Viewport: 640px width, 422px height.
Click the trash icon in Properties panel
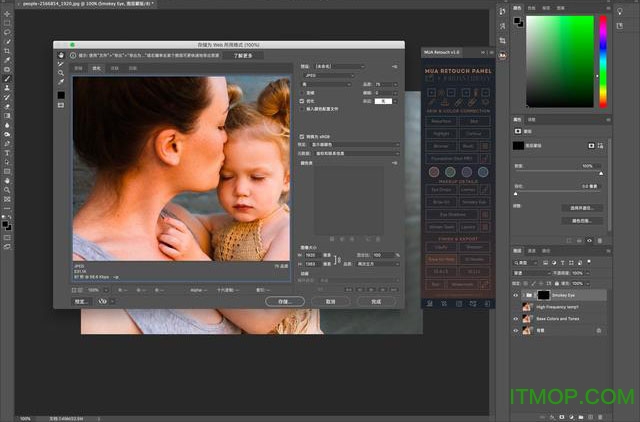click(600, 241)
